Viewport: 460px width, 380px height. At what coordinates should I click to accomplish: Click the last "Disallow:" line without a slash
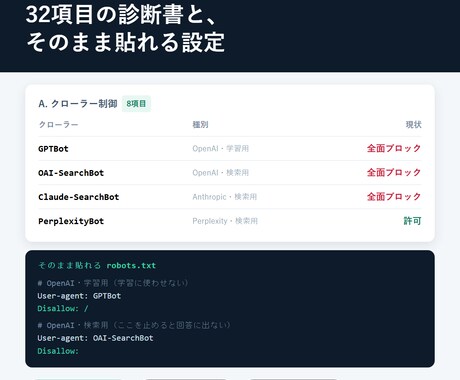tap(58, 351)
